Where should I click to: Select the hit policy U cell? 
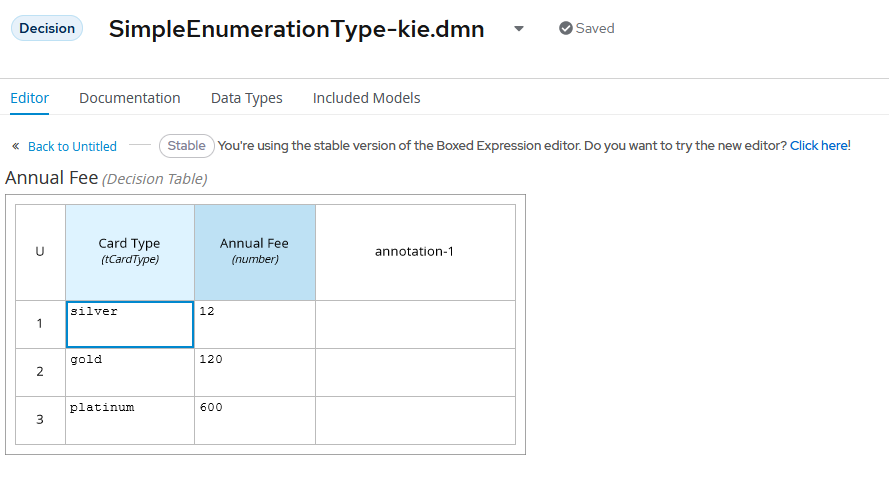[x=40, y=252]
